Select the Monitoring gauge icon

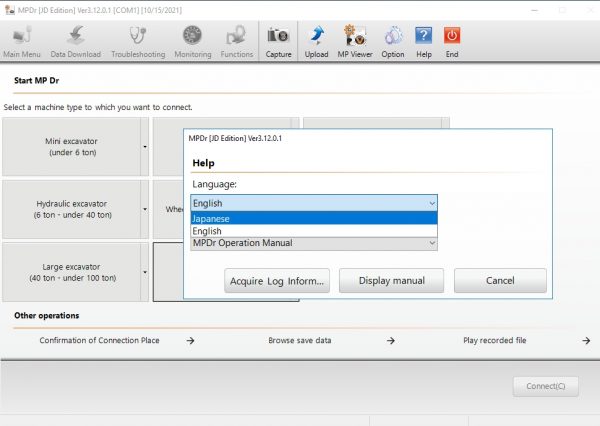(x=192, y=41)
